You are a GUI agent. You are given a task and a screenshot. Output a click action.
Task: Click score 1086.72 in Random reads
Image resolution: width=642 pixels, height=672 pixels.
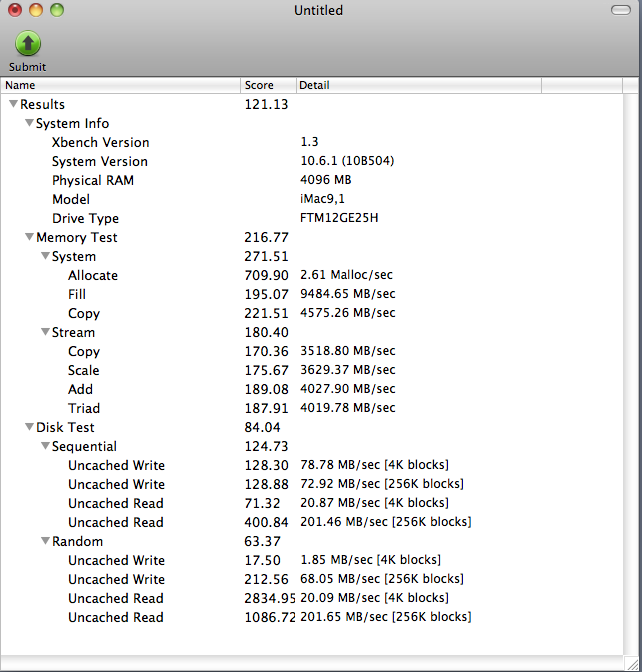click(270, 617)
